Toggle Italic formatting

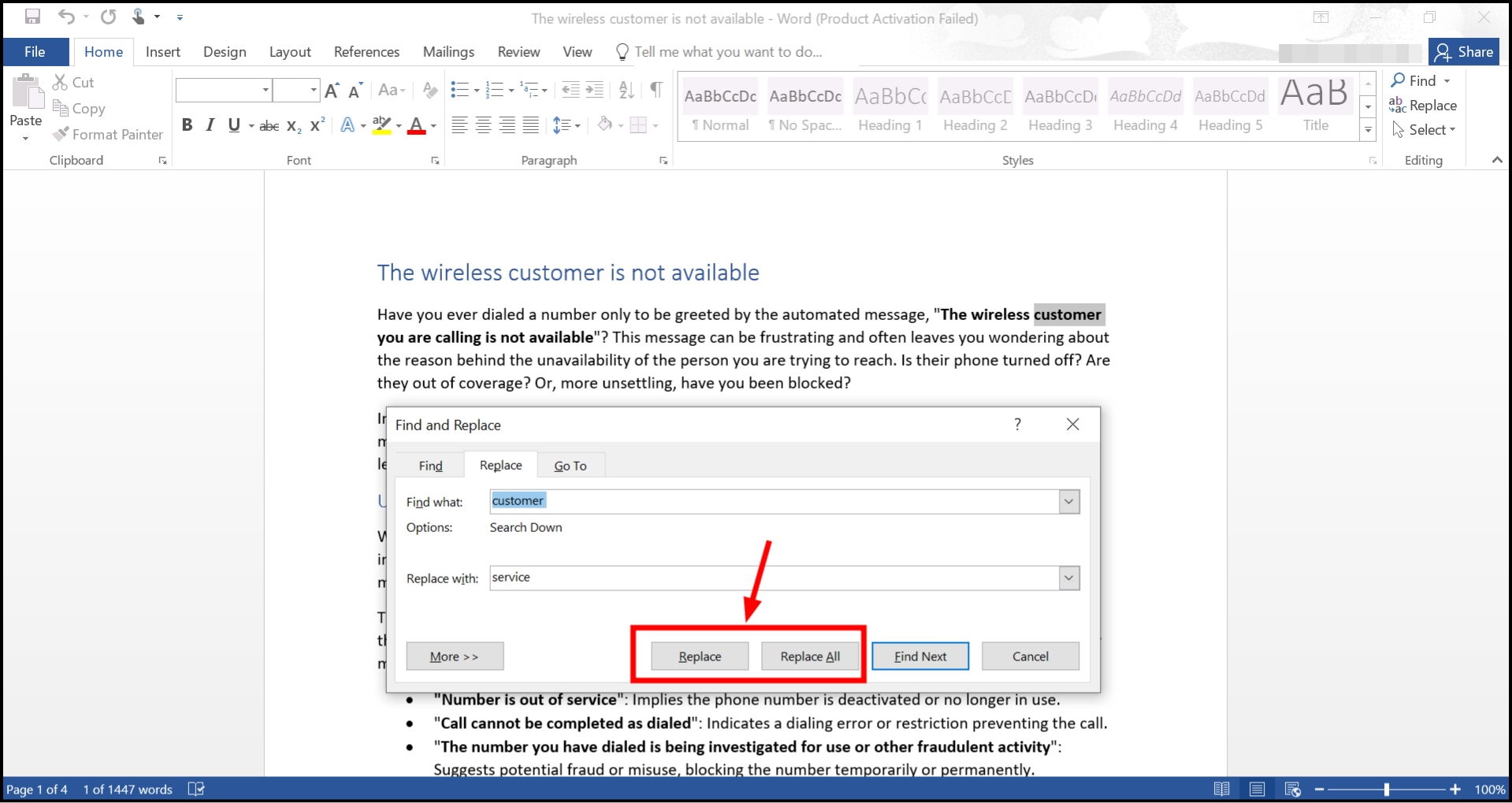click(210, 125)
